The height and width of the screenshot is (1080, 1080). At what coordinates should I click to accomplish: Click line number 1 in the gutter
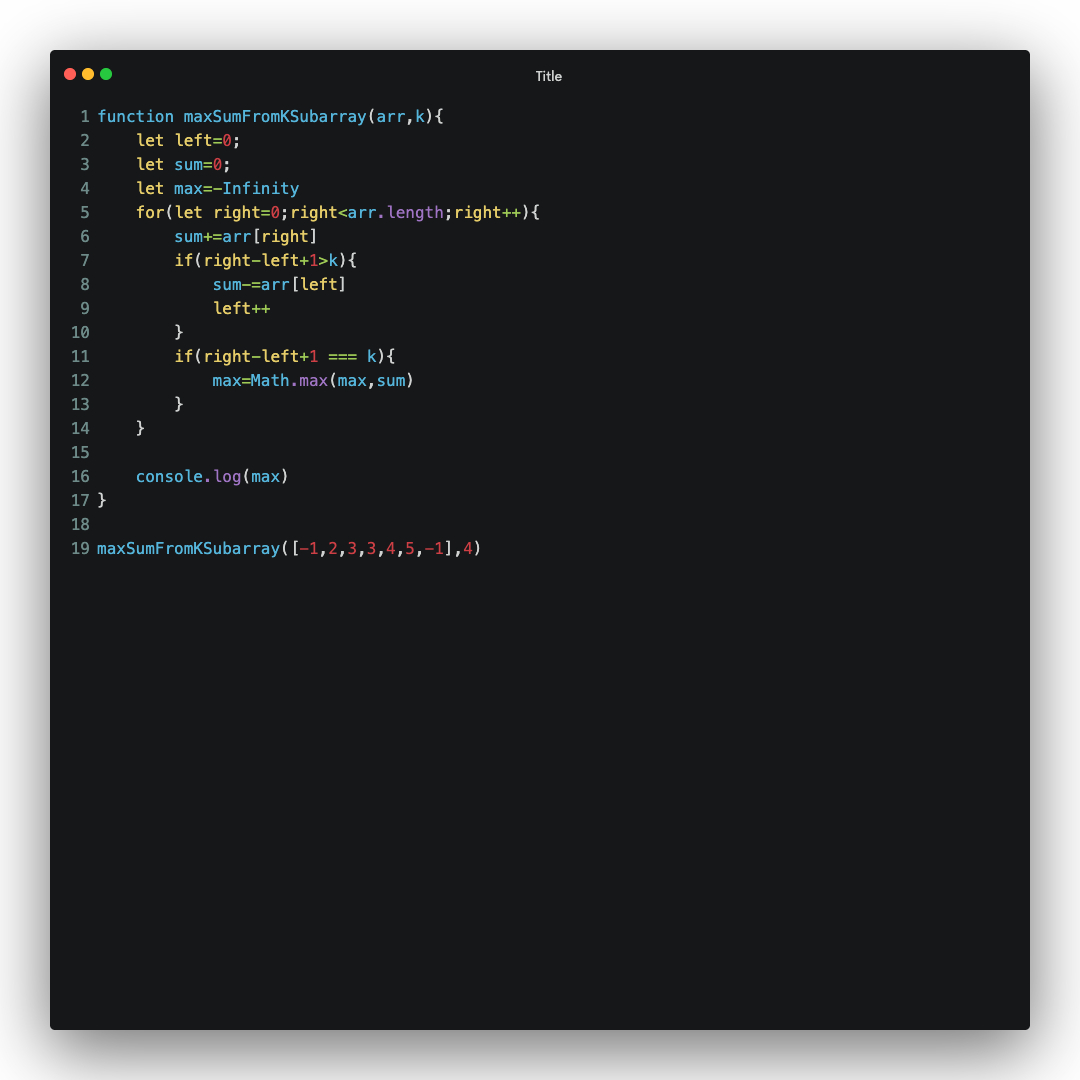coord(85,116)
